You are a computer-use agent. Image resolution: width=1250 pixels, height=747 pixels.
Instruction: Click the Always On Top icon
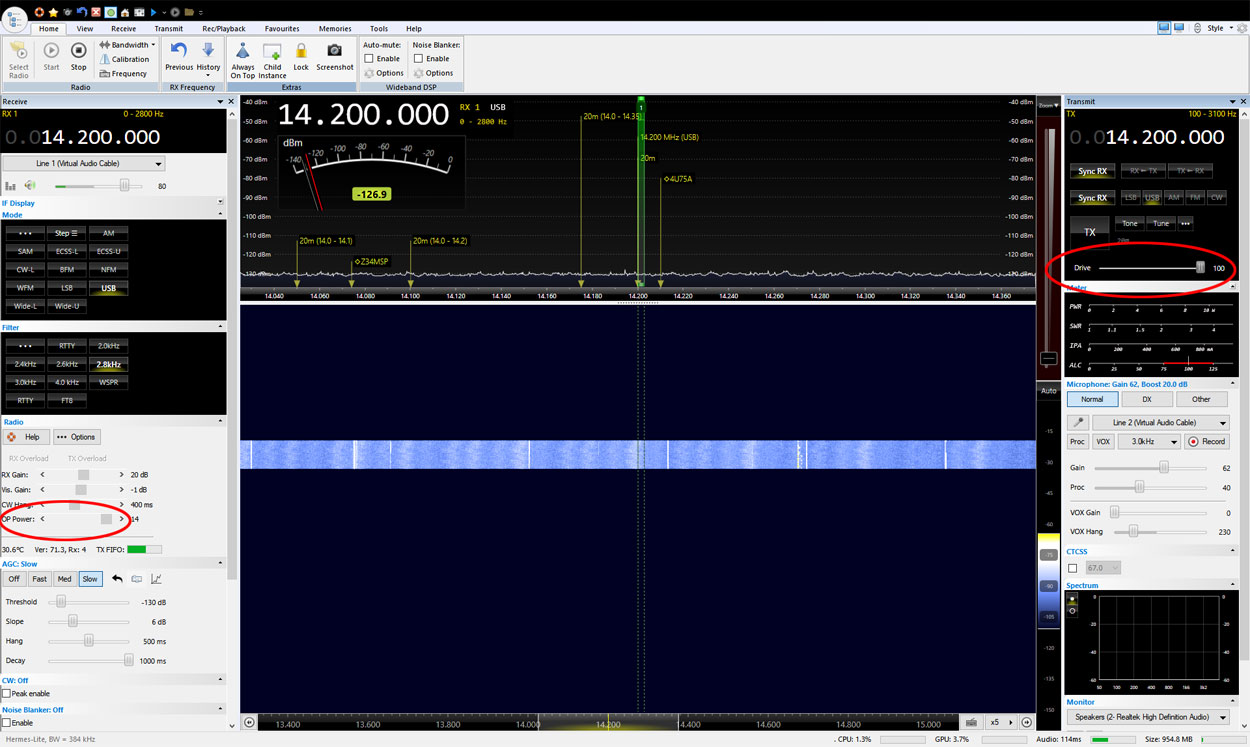point(243,51)
